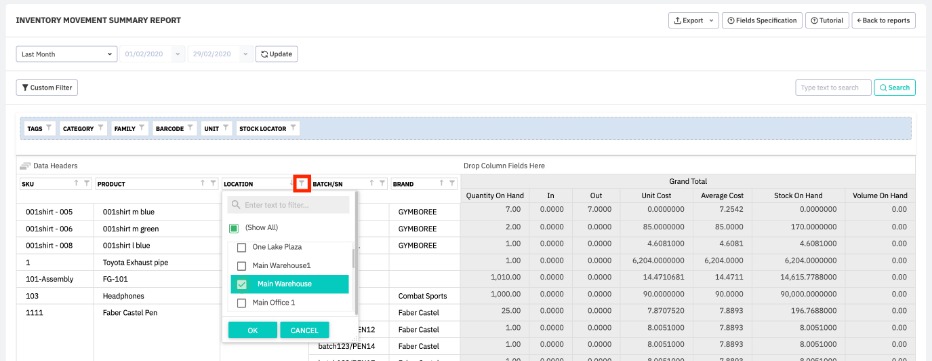The width and height of the screenshot is (932, 361).
Task: Go Back to reports
Action: click(x=883, y=20)
